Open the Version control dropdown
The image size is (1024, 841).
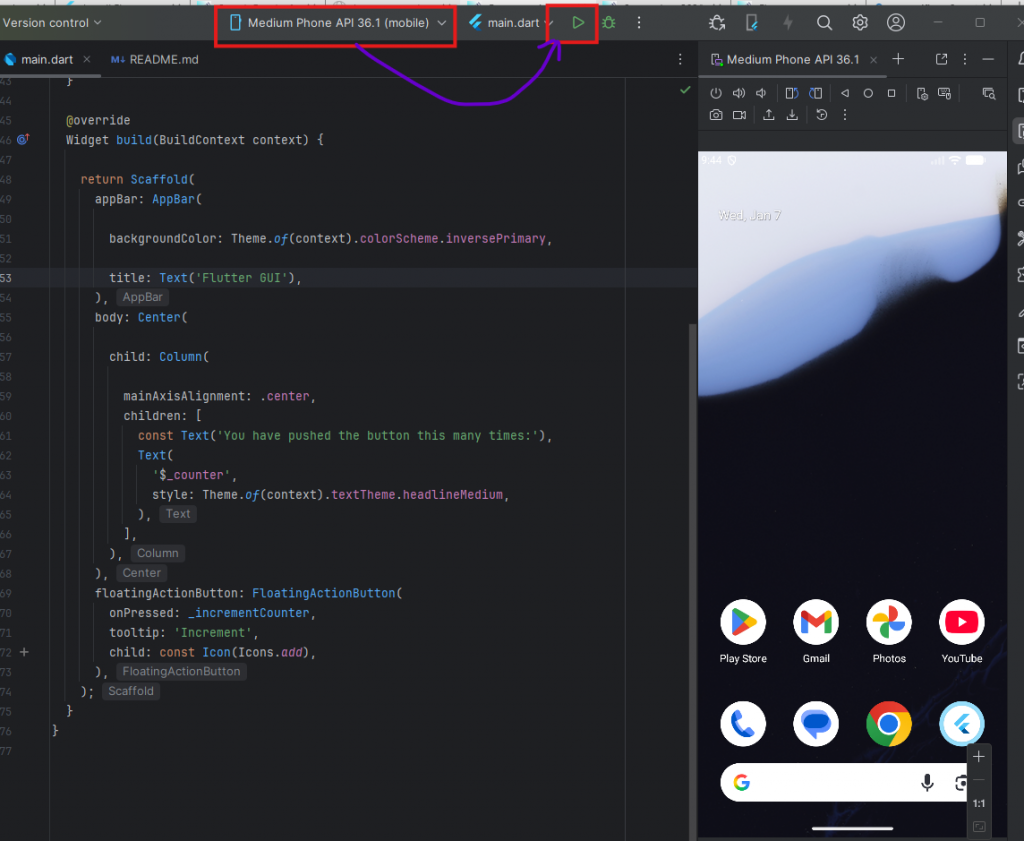coord(52,22)
